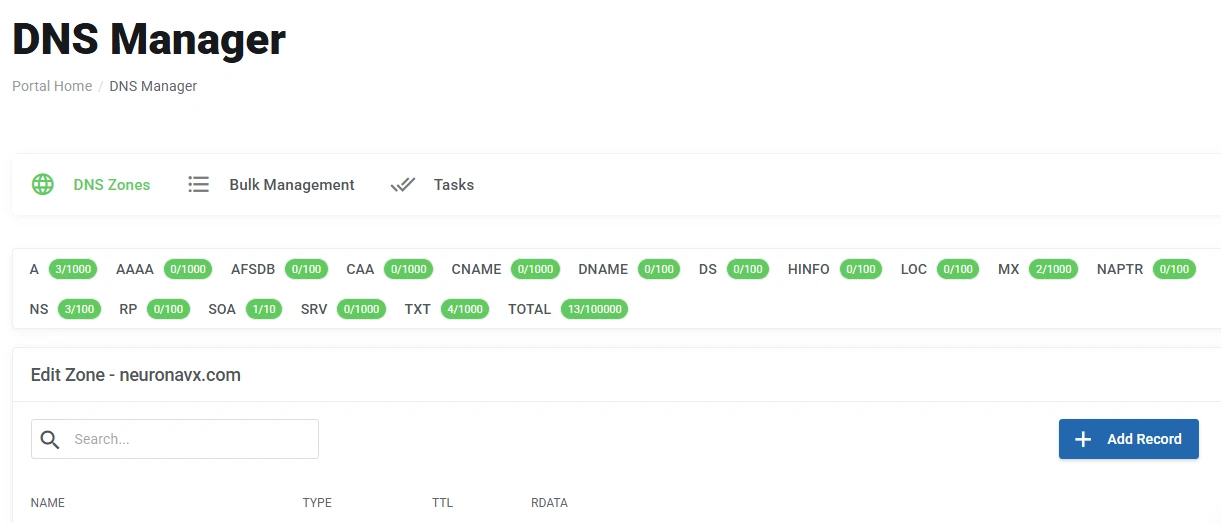Click the TTL column header

tap(443, 503)
